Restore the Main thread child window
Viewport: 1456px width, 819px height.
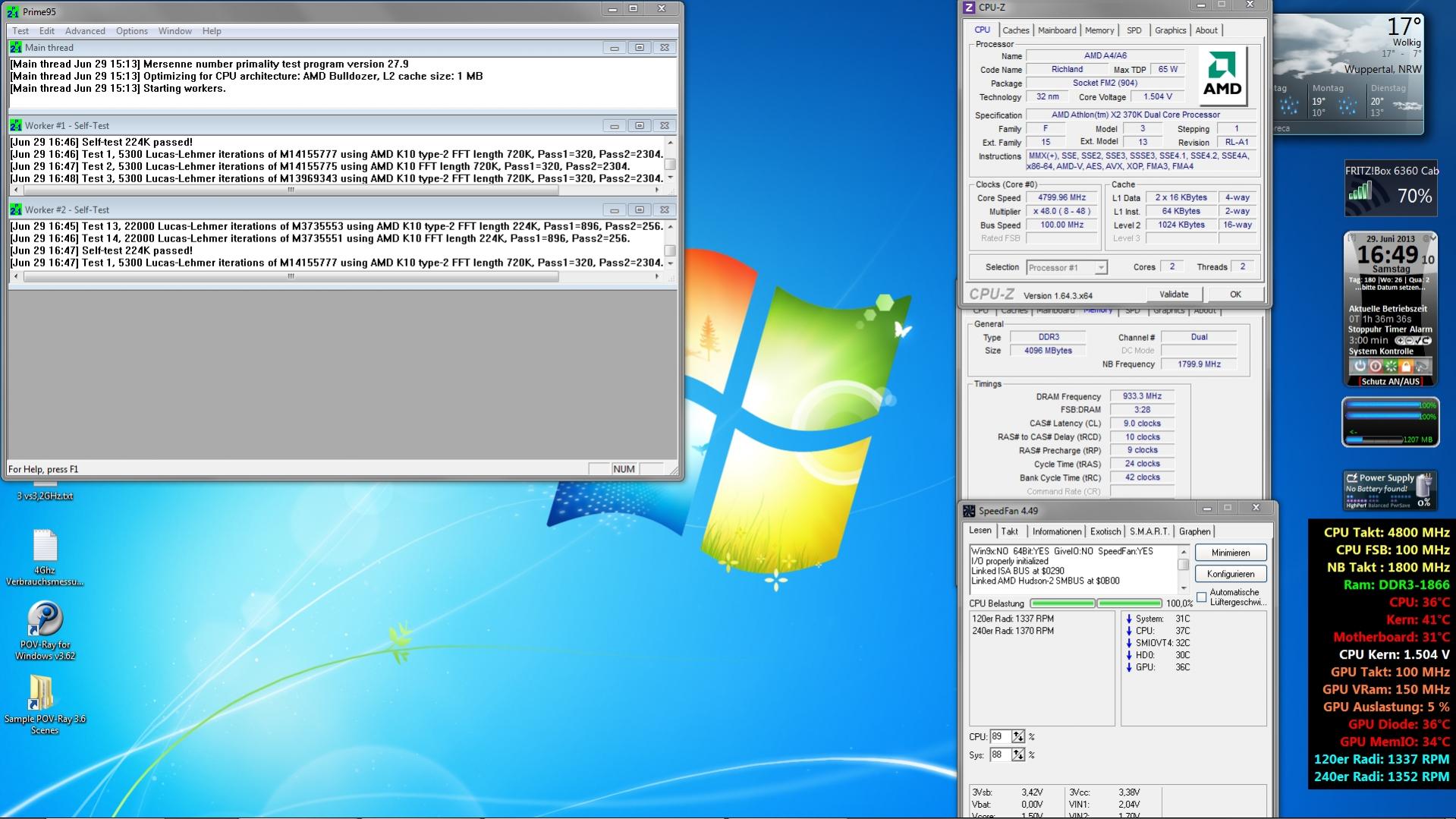pyautogui.click(x=640, y=47)
